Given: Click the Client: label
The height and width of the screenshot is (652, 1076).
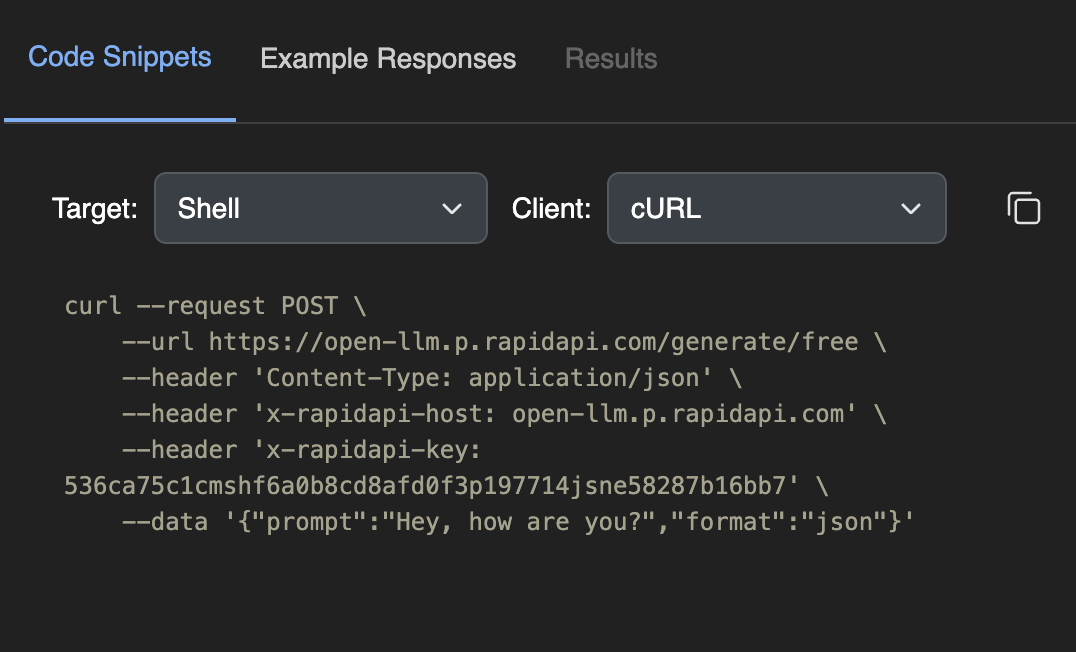Looking at the screenshot, I should coord(551,209).
